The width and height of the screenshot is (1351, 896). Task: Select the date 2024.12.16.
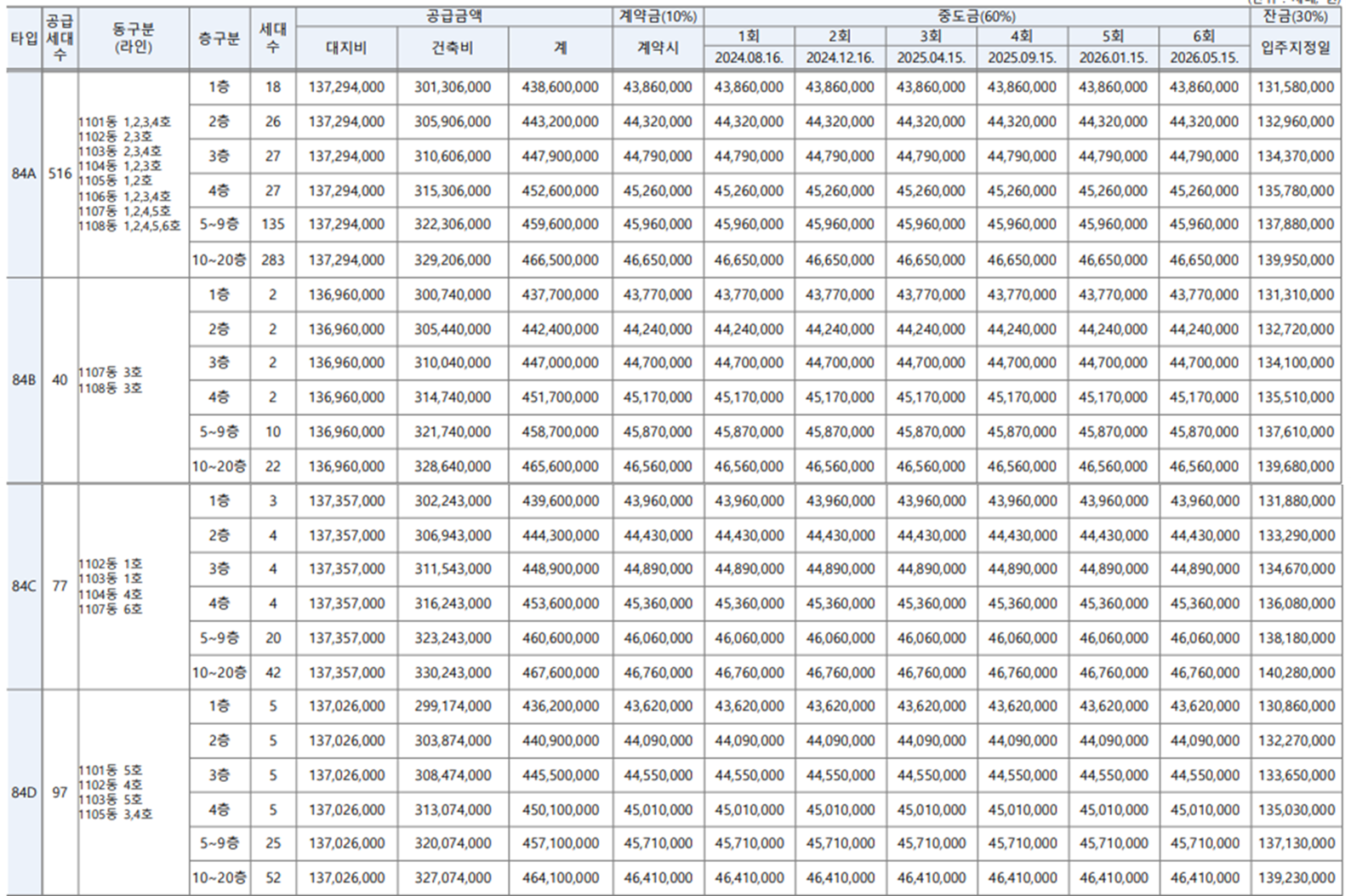pyautogui.click(x=840, y=58)
